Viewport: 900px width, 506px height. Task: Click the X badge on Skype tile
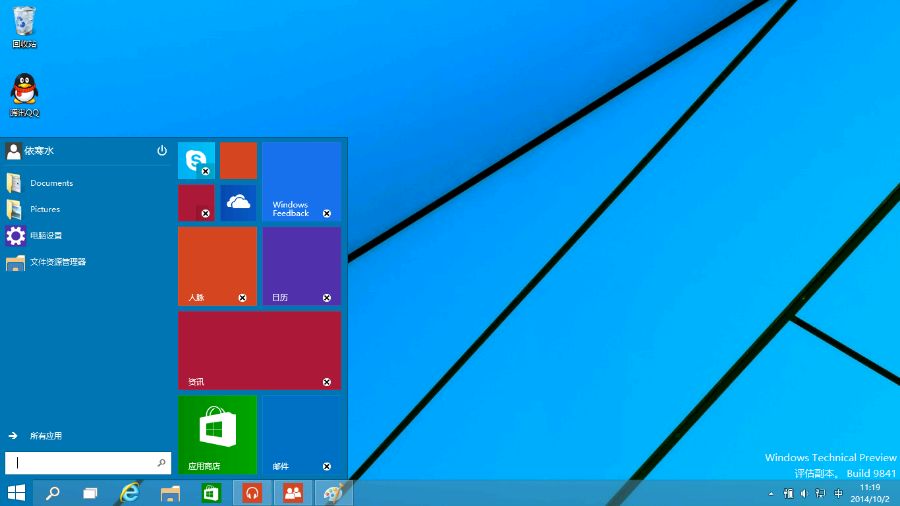click(x=205, y=171)
